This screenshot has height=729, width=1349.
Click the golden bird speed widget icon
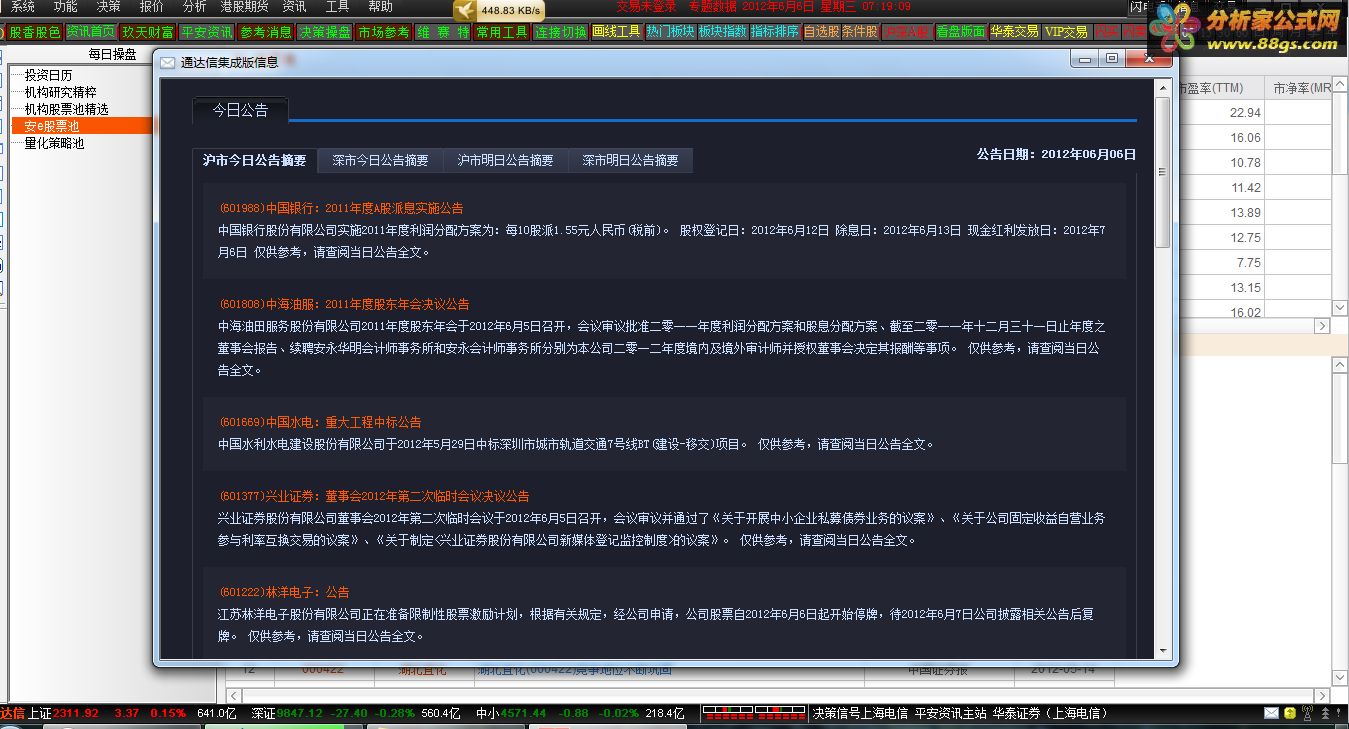[x=465, y=10]
